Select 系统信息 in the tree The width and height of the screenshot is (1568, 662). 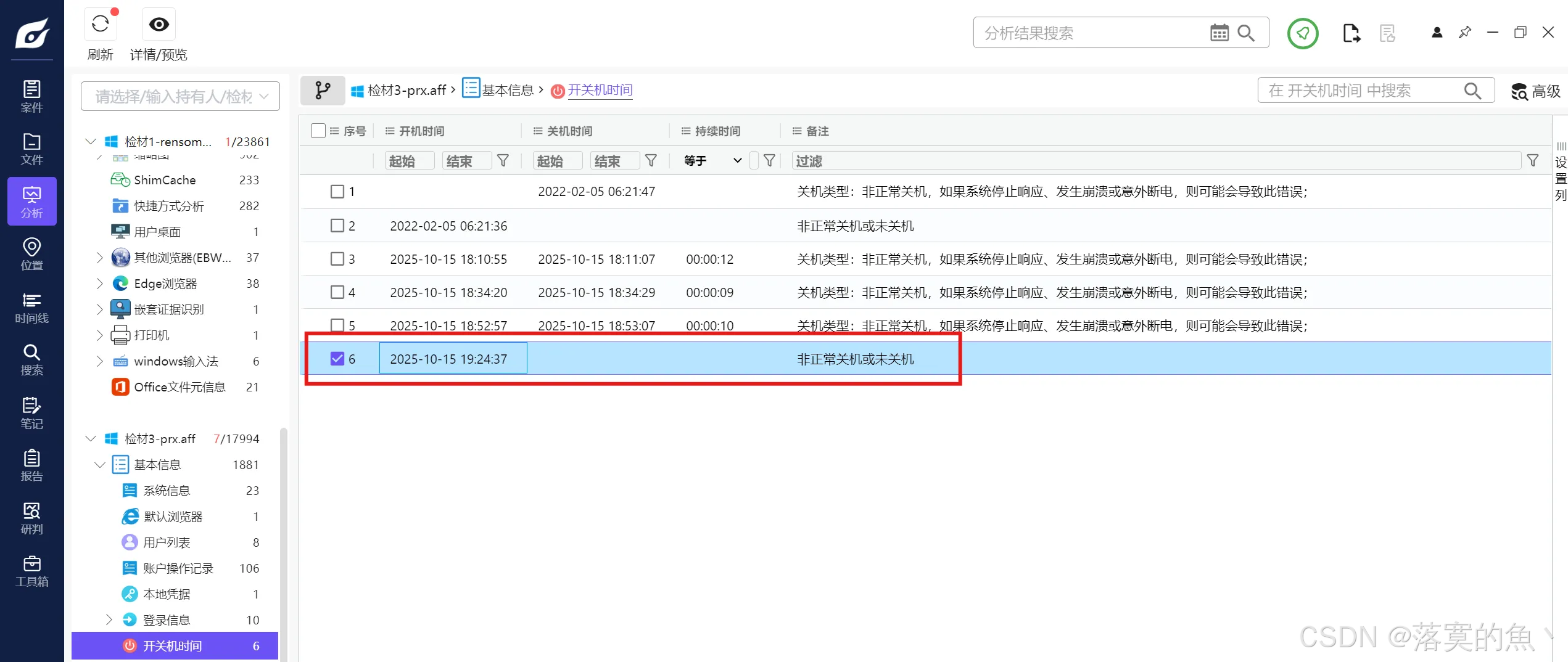pyautogui.click(x=167, y=491)
